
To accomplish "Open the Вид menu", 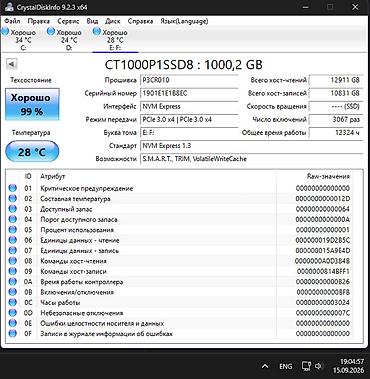I will [x=92, y=21].
